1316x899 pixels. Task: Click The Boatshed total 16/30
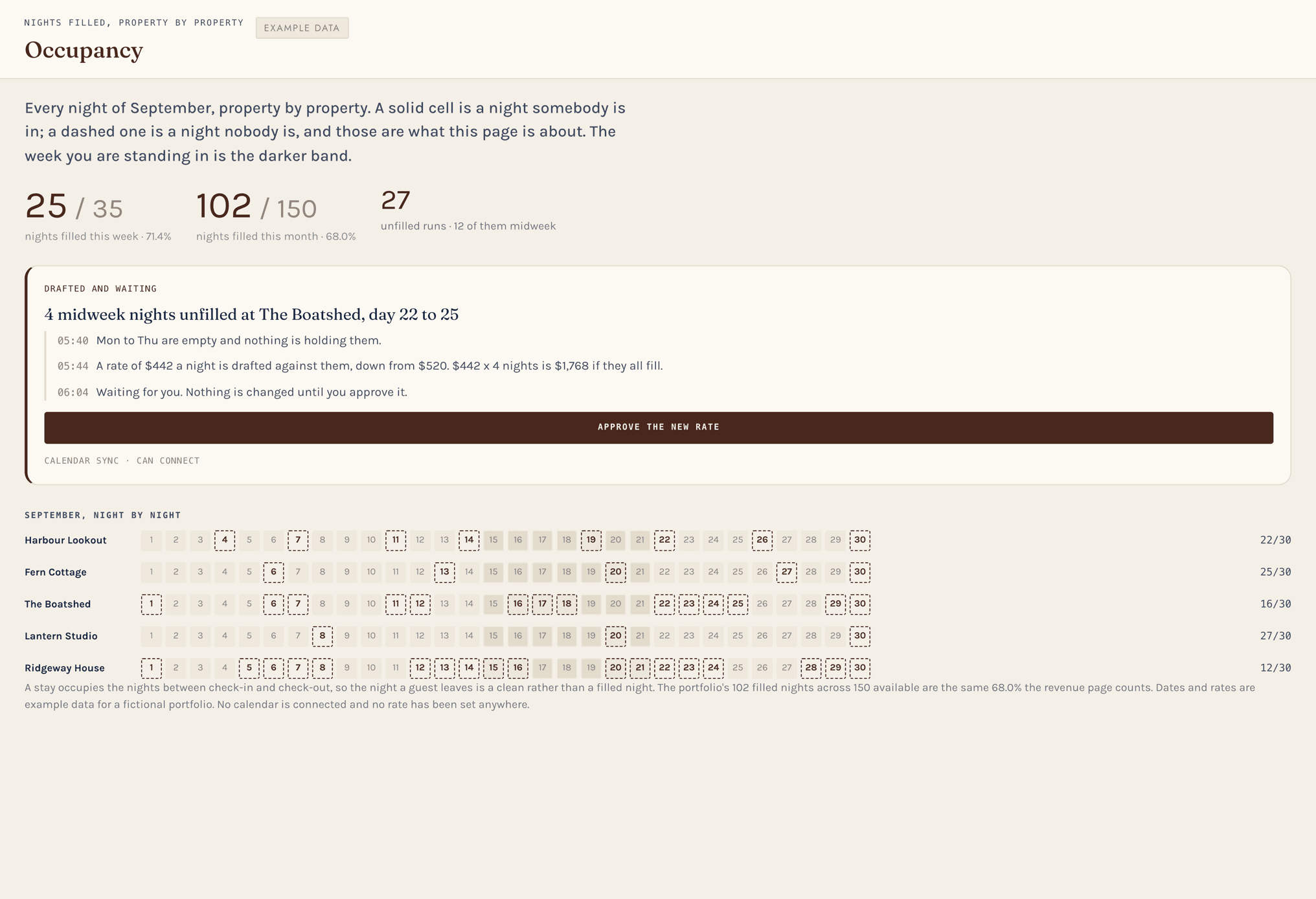click(x=1275, y=604)
